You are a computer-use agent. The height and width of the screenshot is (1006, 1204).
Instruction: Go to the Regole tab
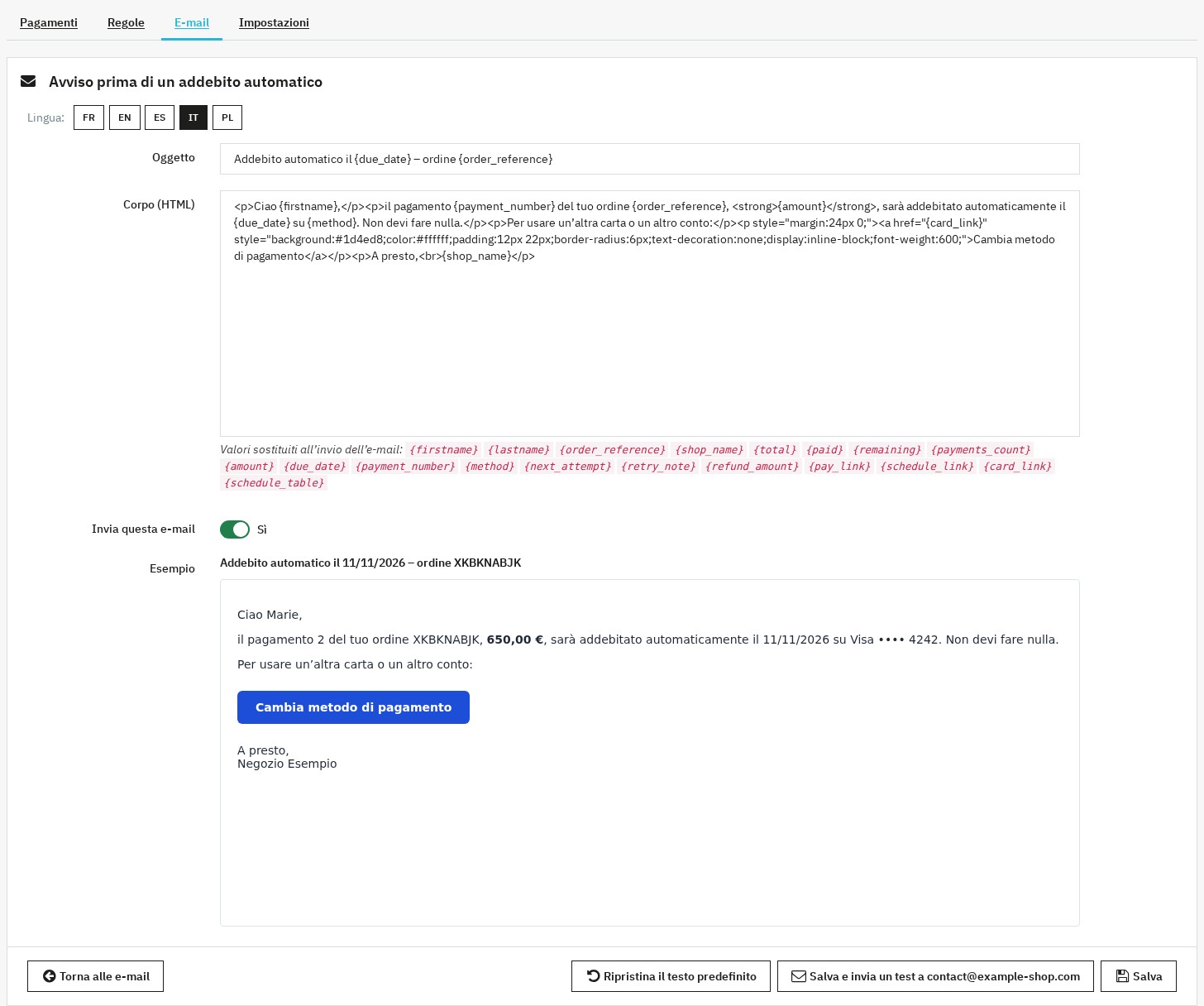point(126,22)
